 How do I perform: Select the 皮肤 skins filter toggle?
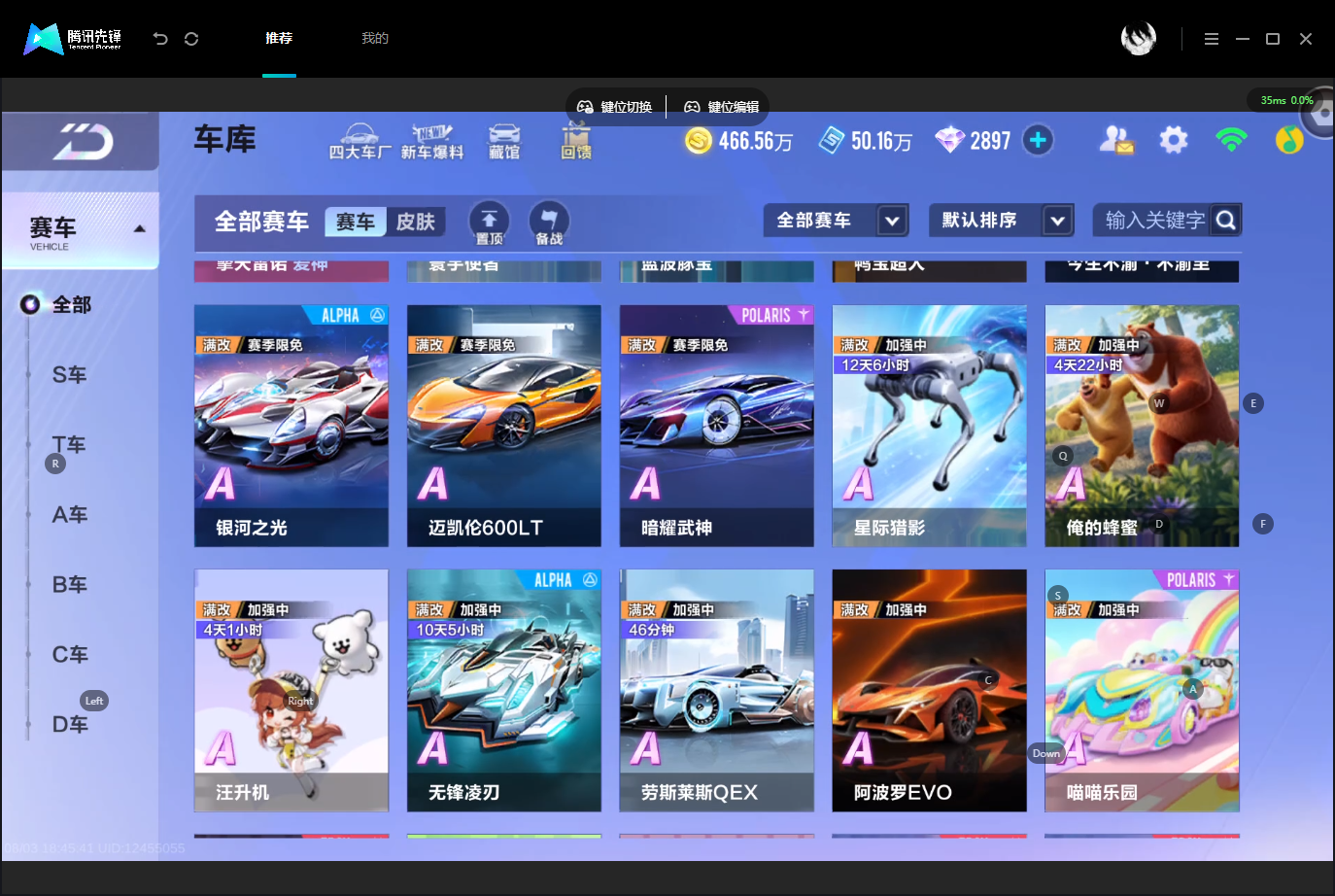(x=416, y=222)
